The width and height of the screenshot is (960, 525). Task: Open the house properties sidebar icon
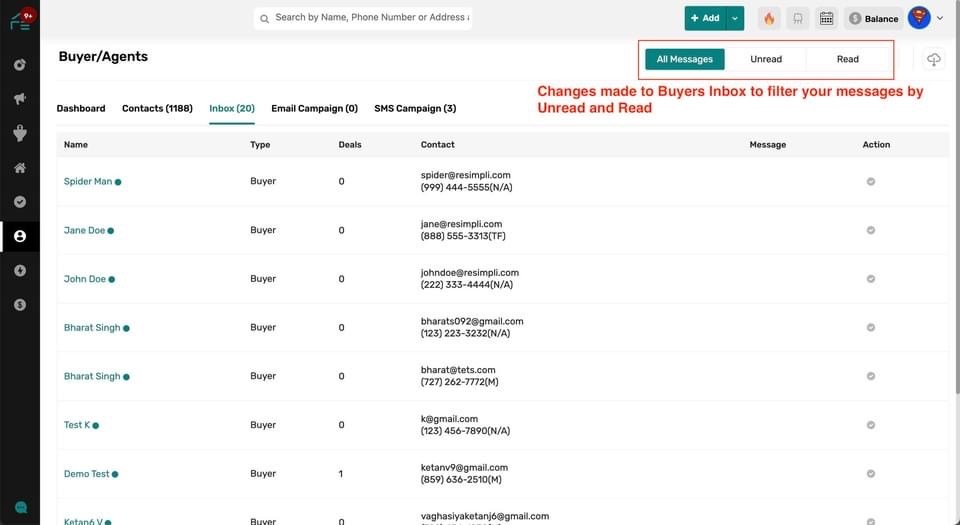tap(20, 168)
